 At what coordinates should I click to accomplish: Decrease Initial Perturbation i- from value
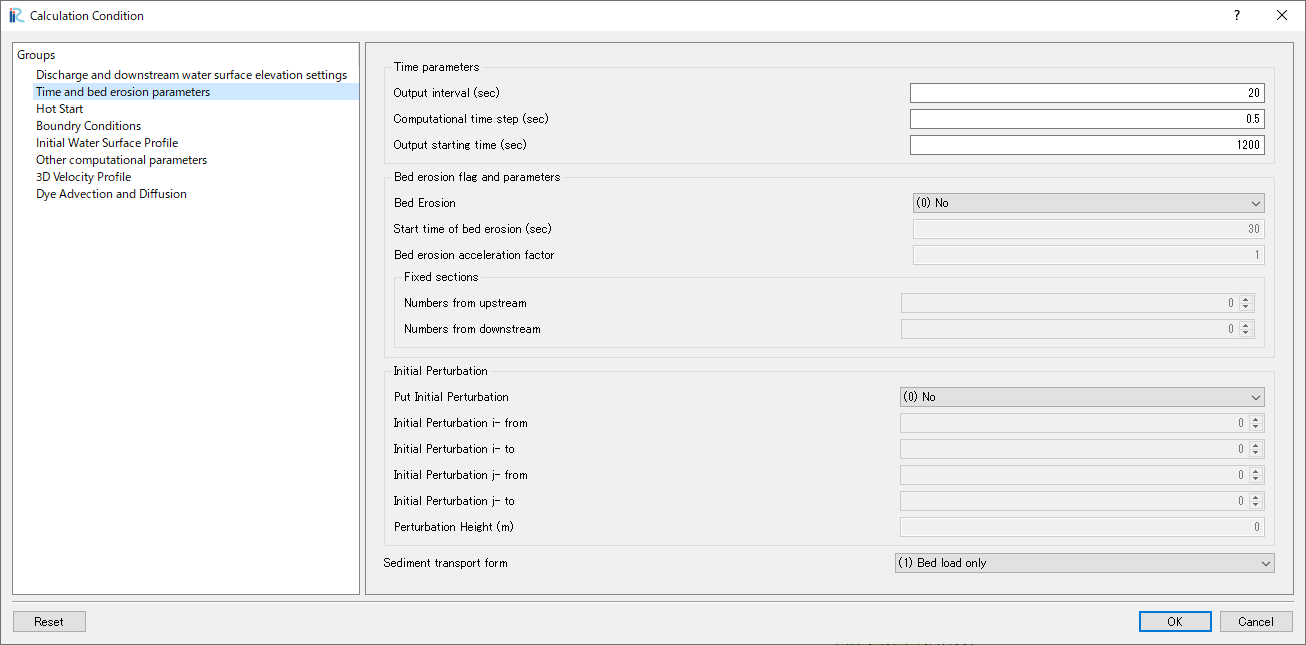pos(1256,428)
